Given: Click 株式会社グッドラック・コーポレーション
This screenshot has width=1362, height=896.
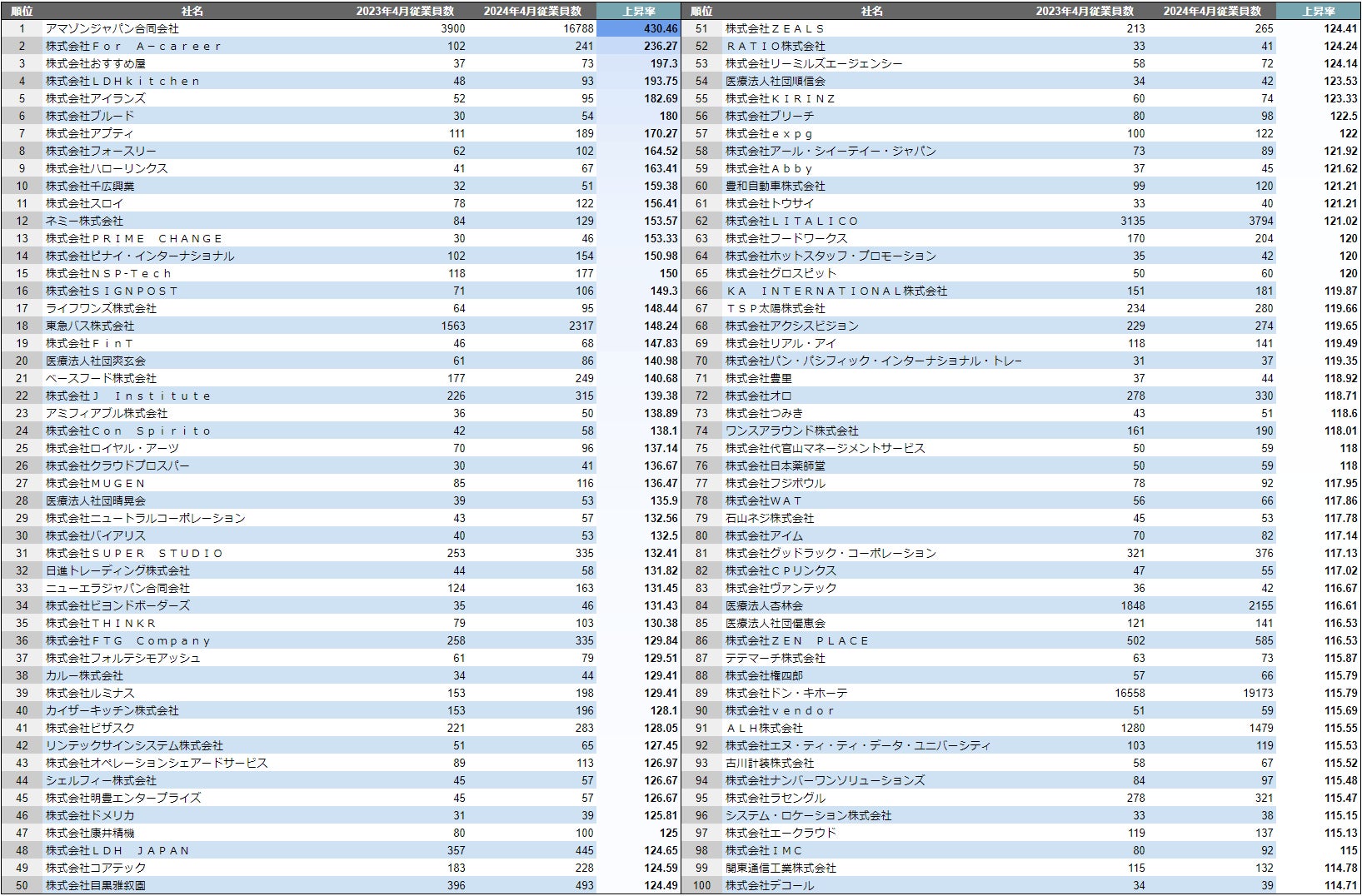Looking at the screenshot, I should point(831,553).
